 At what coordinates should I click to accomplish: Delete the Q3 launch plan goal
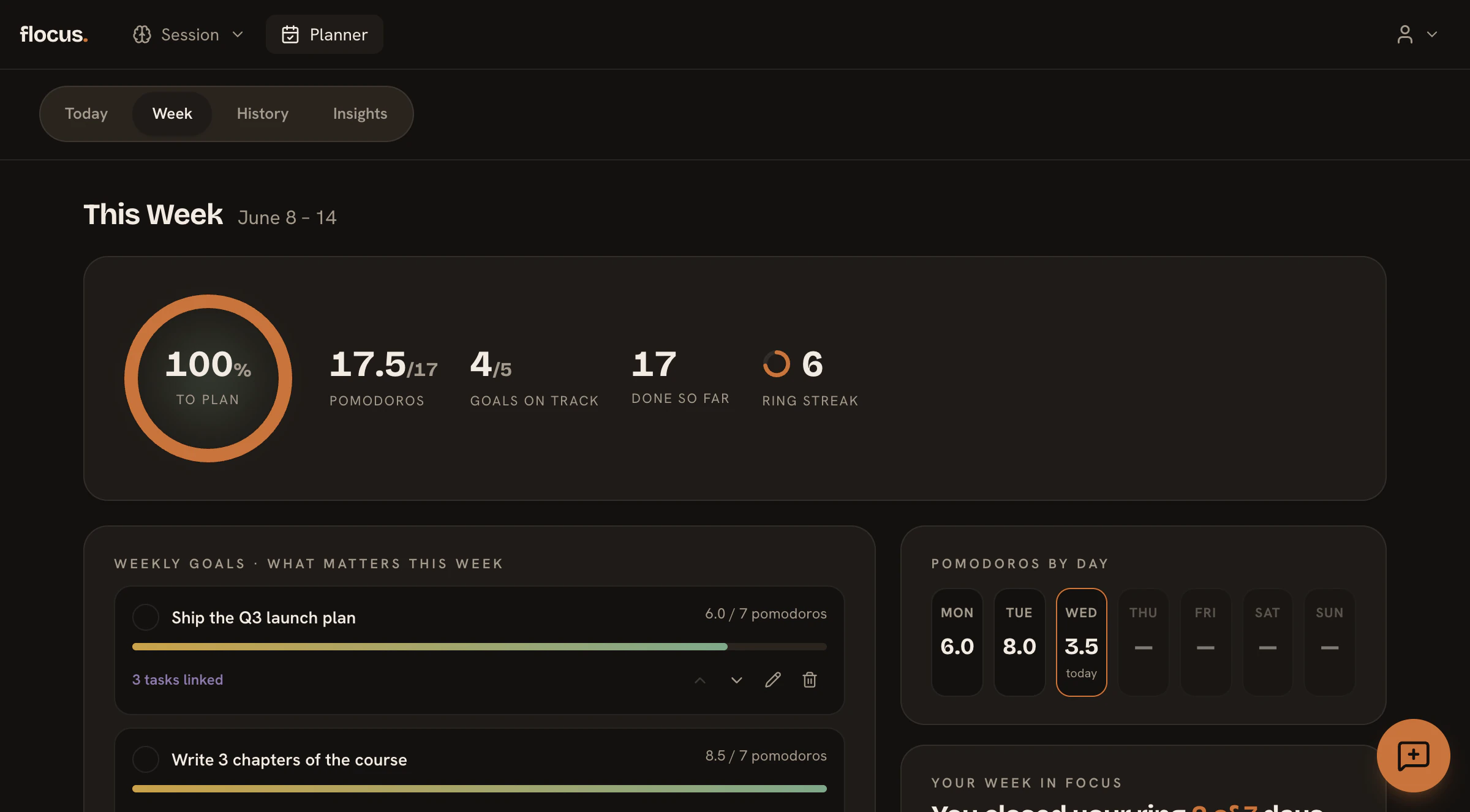[x=810, y=680]
